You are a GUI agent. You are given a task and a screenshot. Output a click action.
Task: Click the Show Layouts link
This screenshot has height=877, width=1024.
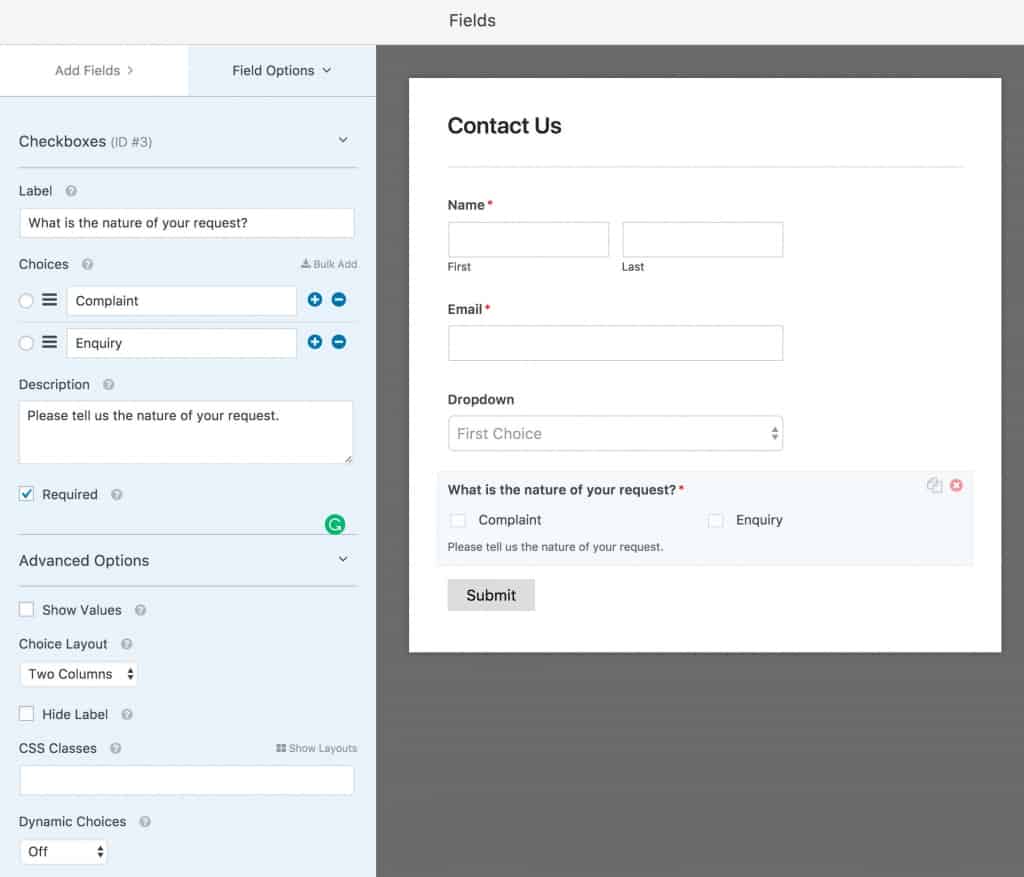pyautogui.click(x=316, y=748)
